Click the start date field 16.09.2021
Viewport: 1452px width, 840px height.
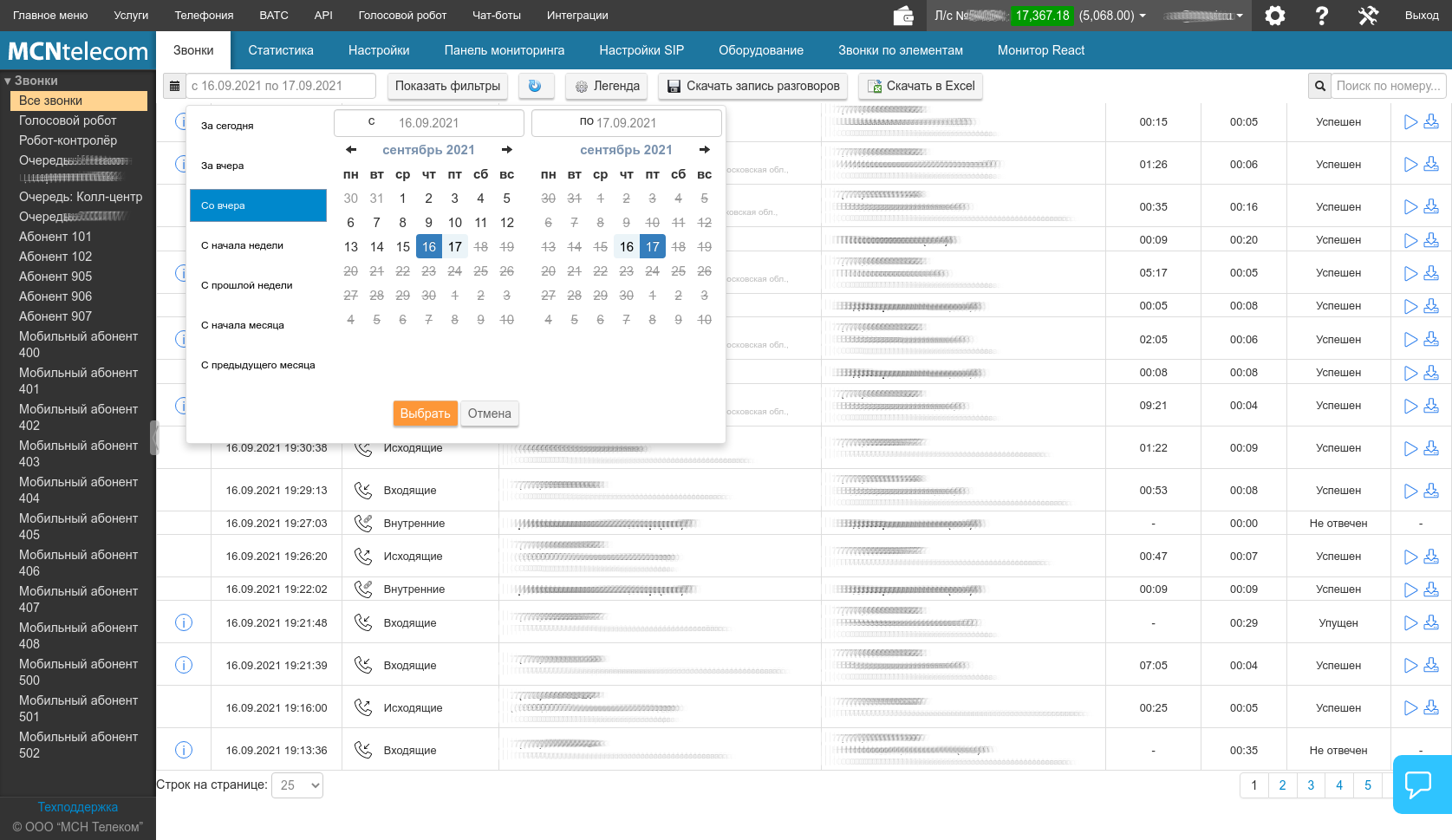click(x=429, y=123)
